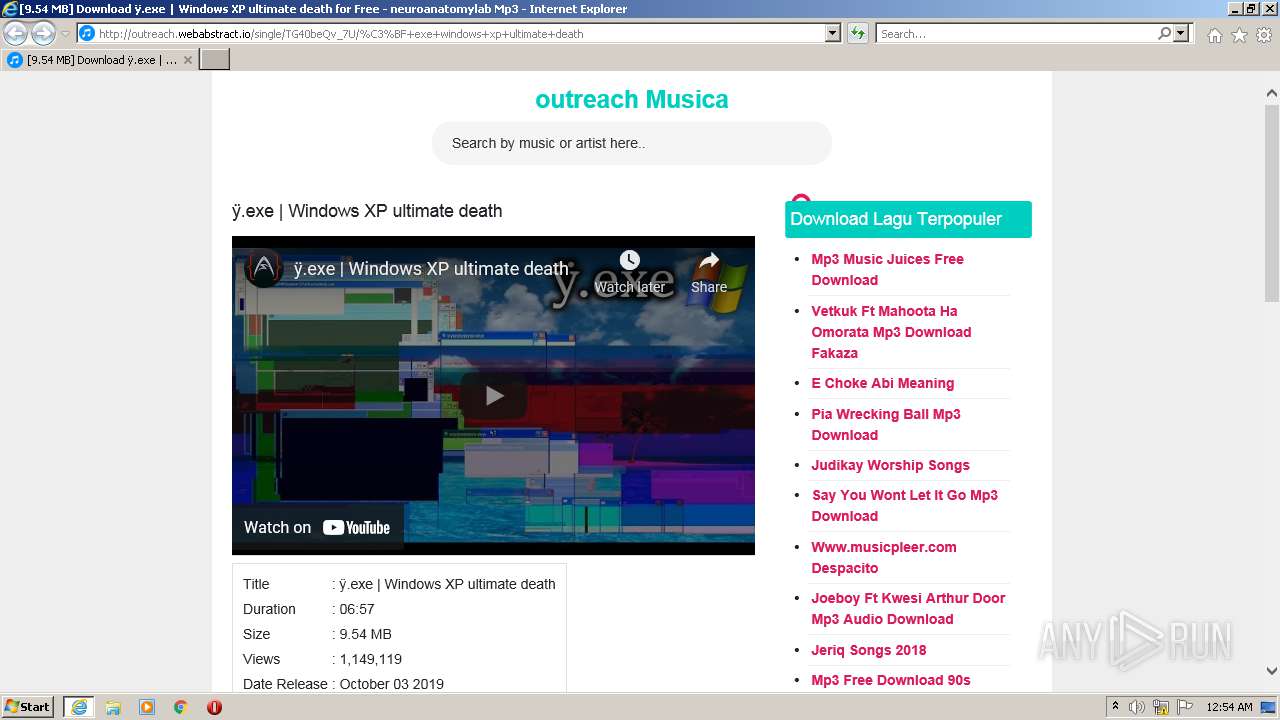Click the browser Back arrow button
The width and height of the screenshot is (1280, 720).
coord(15,34)
